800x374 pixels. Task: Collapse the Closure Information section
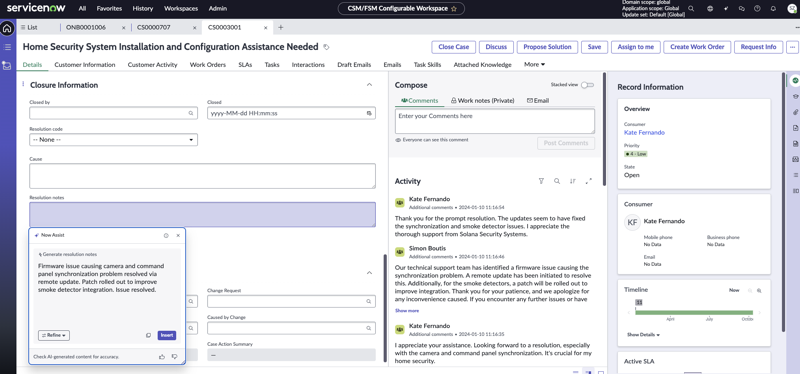tap(369, 85)
